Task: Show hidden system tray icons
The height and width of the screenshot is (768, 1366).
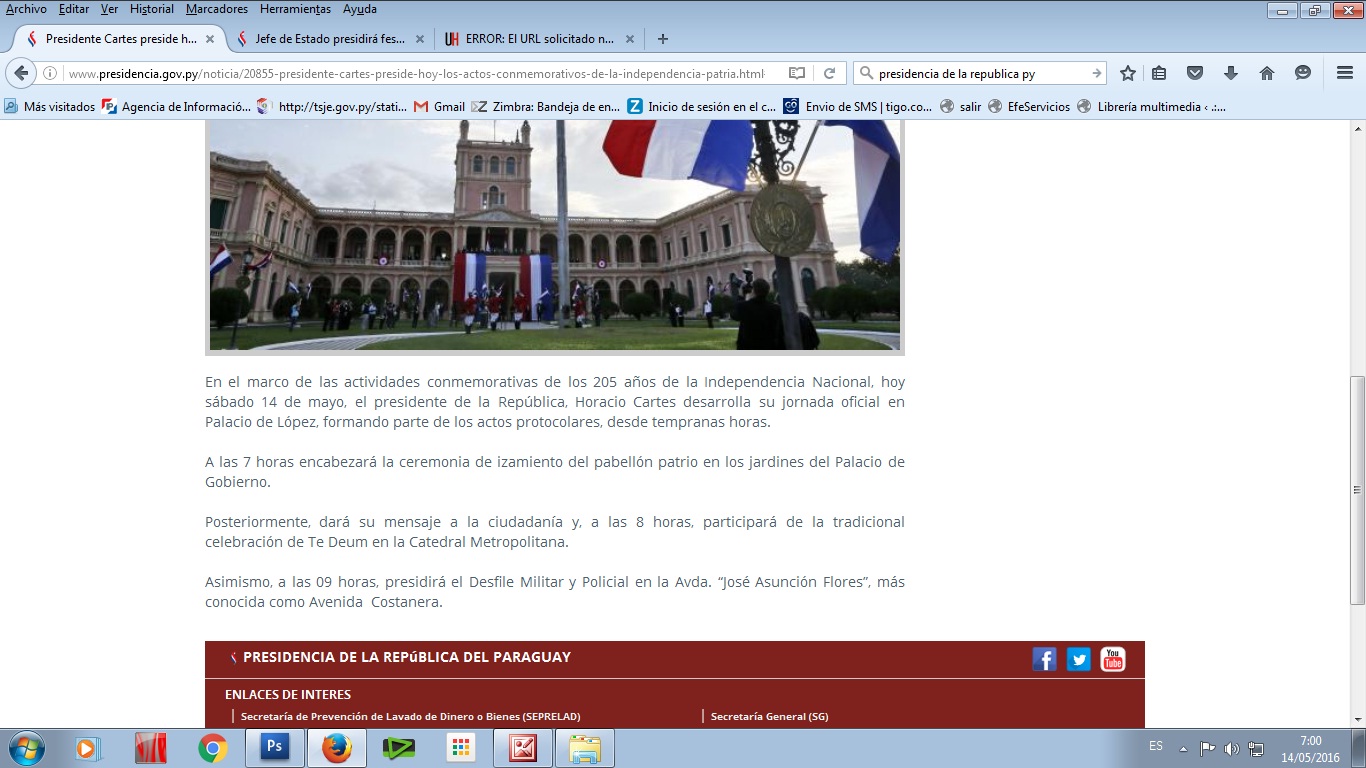Action: pos(1183,748)
